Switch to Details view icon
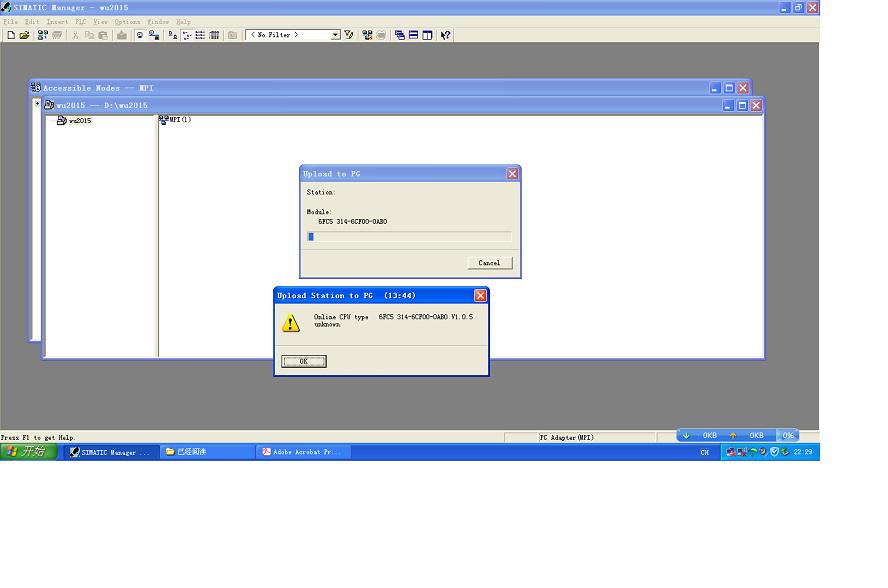Screen dimensions: 888x588 click(x=214, y=35)
